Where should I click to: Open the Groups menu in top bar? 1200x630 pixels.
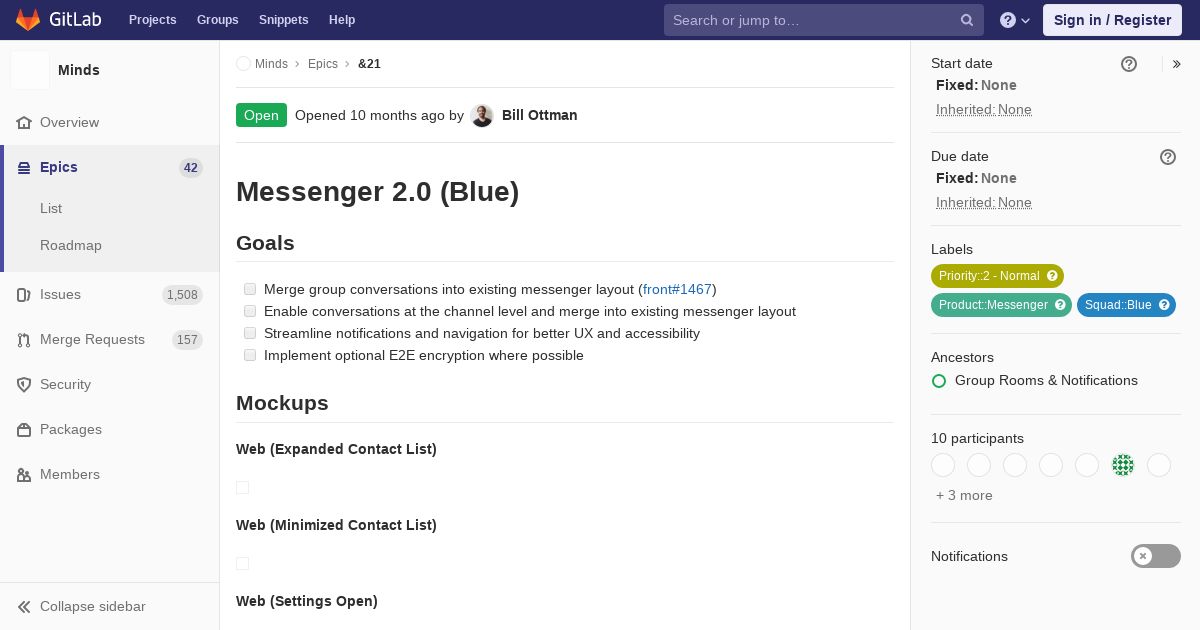pyautogui.click(x=217, y=20)
